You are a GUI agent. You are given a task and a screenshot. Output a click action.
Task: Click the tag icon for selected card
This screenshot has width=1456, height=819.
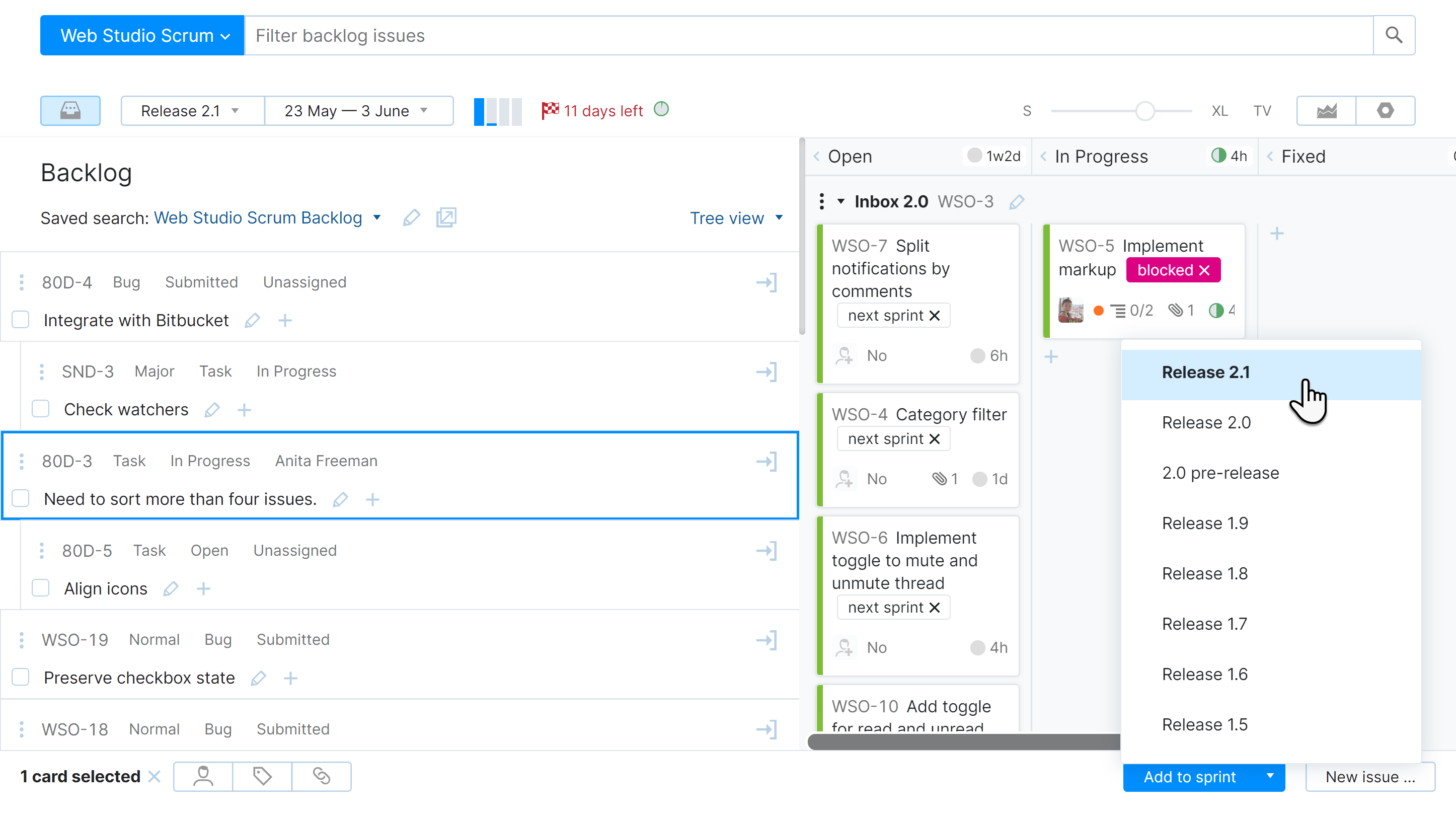click(262, 776)
